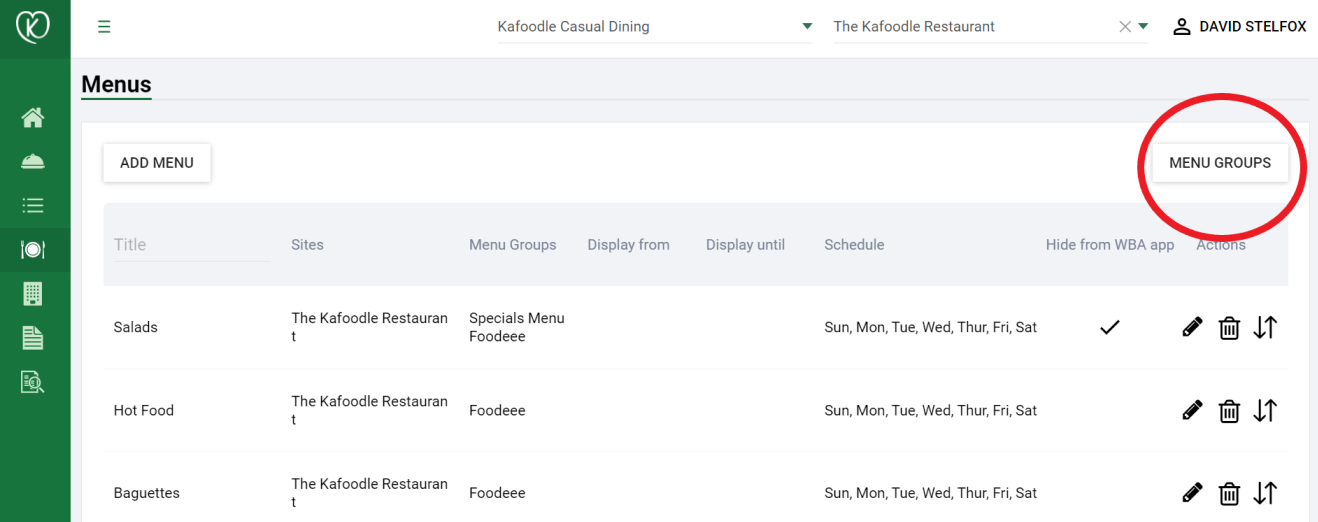Open Menu Groups

[1220, 163]
